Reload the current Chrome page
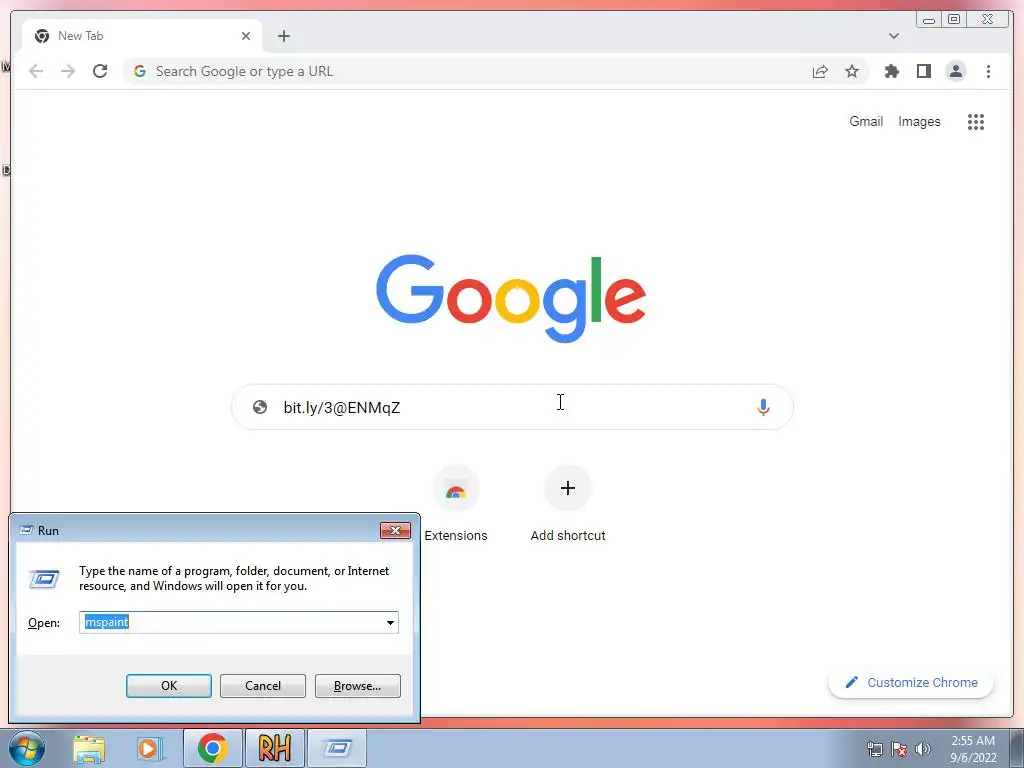 click(x=100, y=71)
